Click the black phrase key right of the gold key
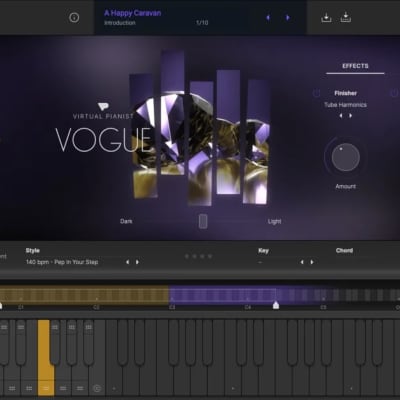 click(x=55, y=342)
